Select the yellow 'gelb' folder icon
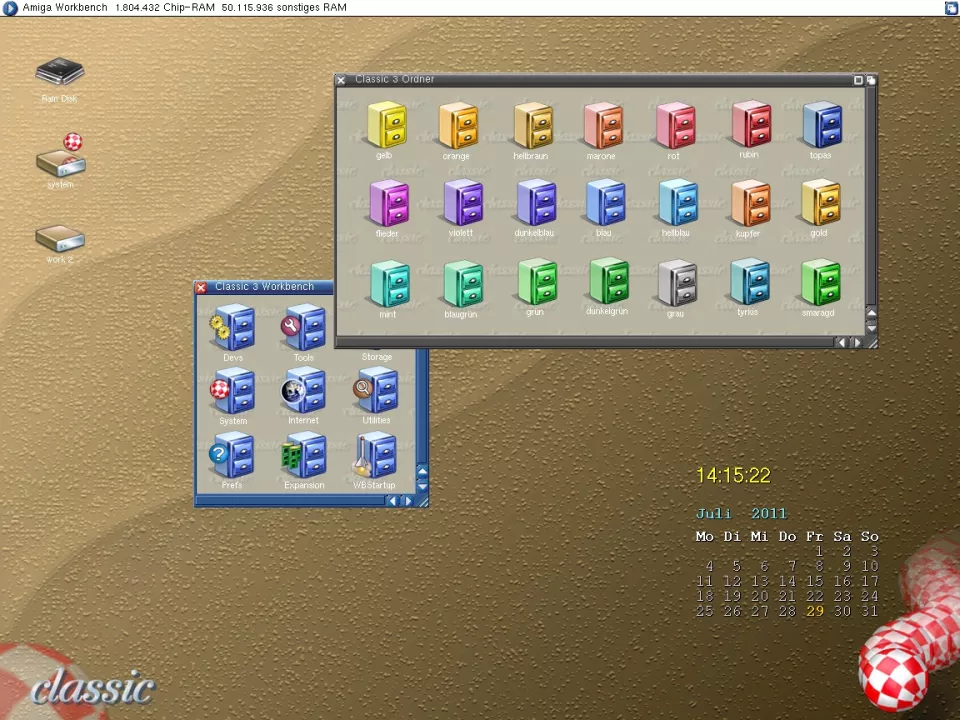The width and height of the screenshot is (960, 720). [386, 125]
